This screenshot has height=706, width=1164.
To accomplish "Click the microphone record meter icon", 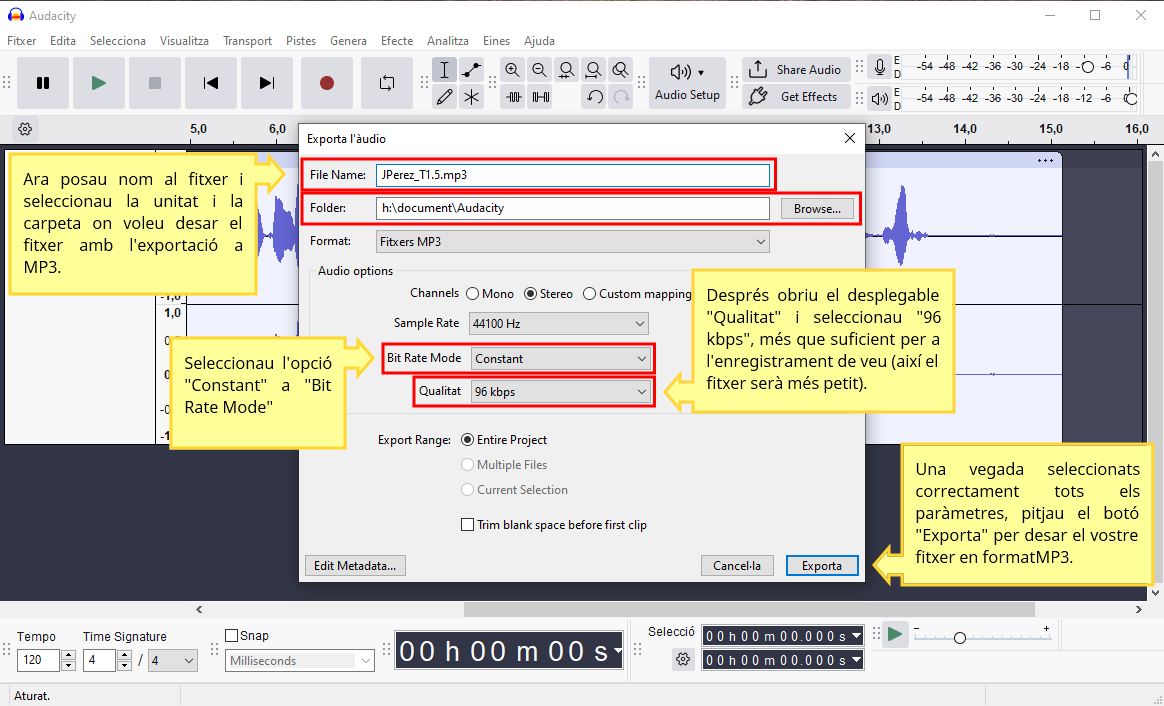I will pos(880,68).
